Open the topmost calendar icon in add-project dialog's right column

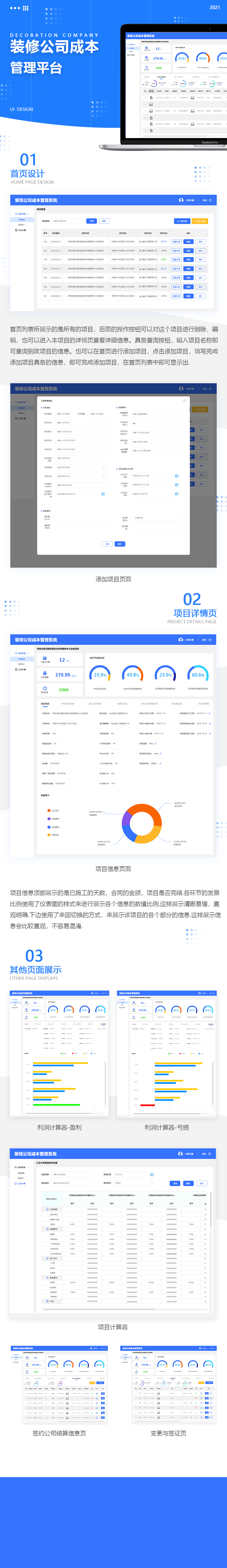pyautogui.click(x=176, y=476)
